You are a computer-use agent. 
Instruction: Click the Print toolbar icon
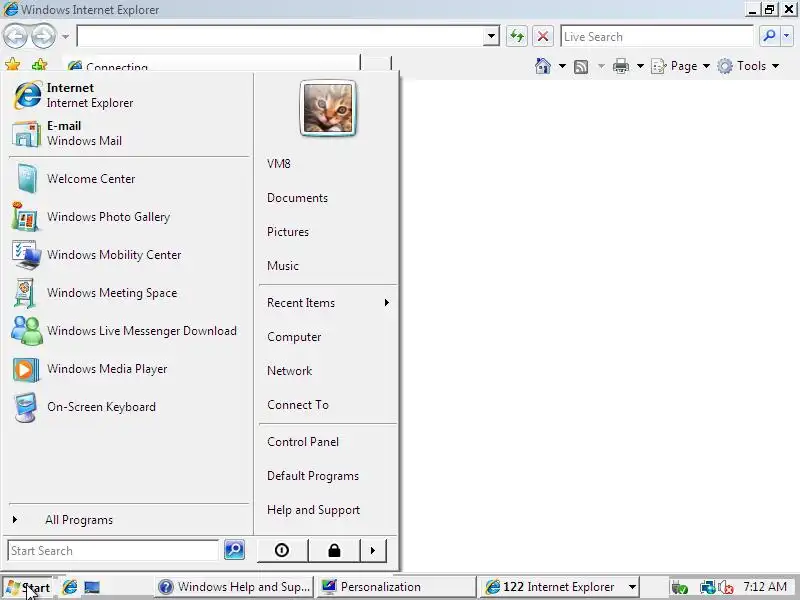click(x=621, y=66)
